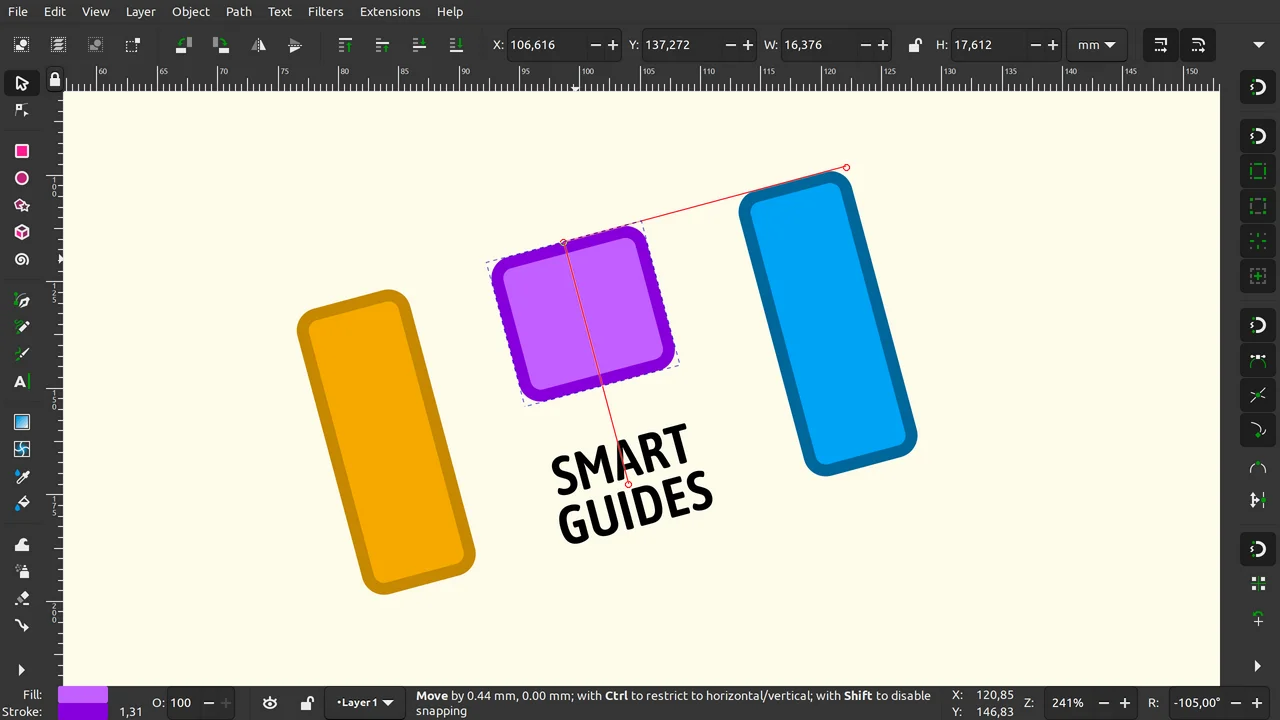Select the Text tool
Image resolution: width=1280 pixels, height=720 pixels.
point(21,382)
